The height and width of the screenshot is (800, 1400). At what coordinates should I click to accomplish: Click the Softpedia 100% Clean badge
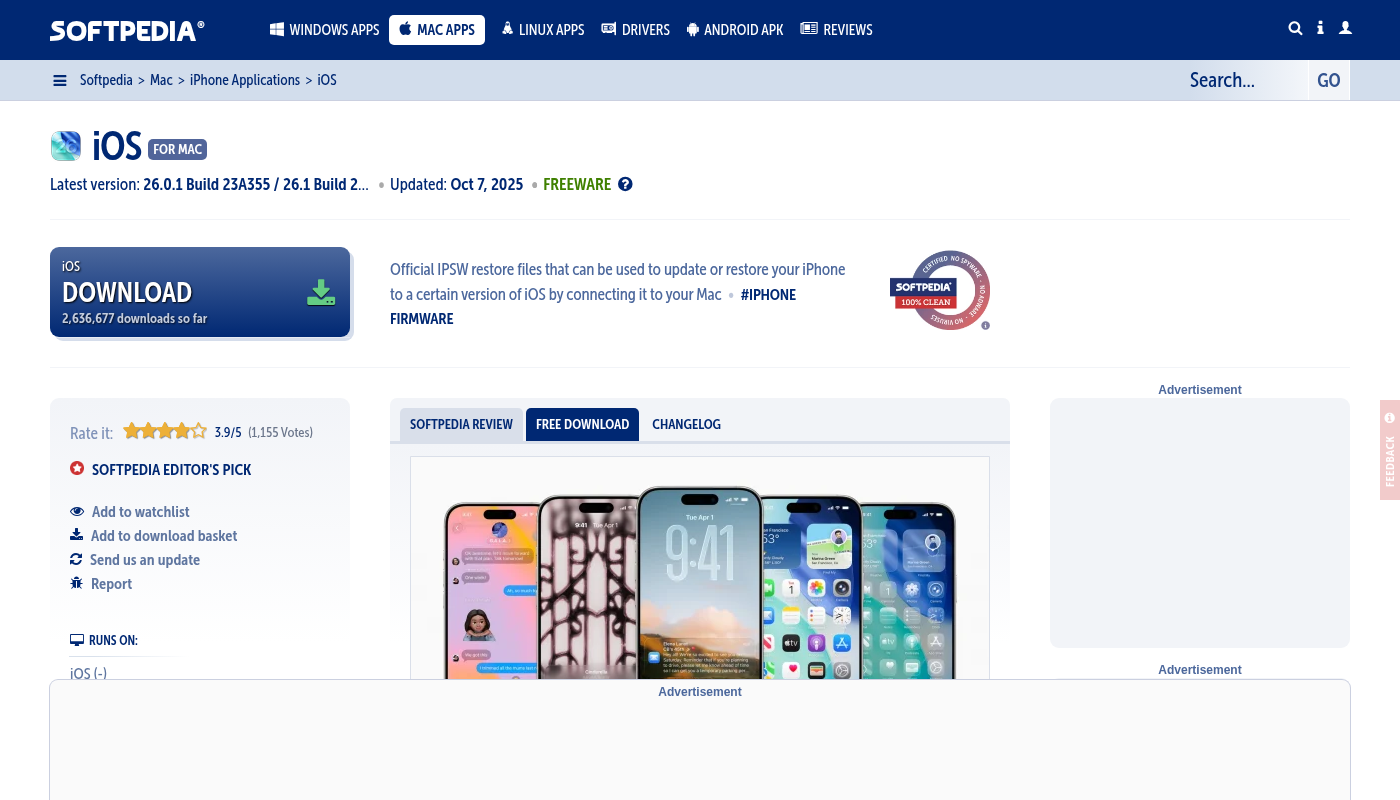coord(940,290)
